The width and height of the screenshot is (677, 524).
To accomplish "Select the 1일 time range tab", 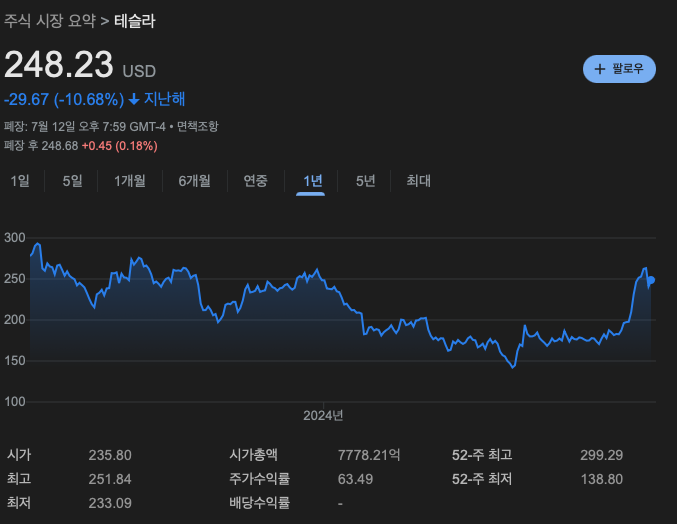I will coord(20,181).
